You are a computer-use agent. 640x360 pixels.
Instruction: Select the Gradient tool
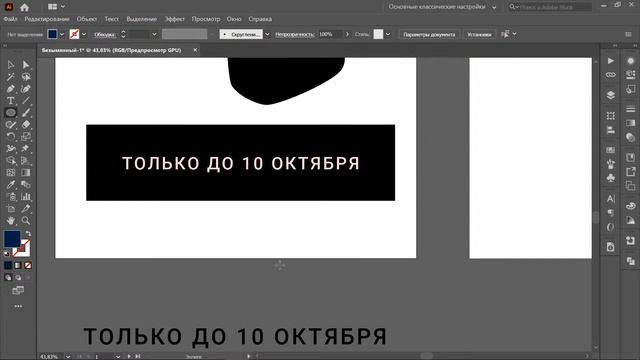click(26, 173)
